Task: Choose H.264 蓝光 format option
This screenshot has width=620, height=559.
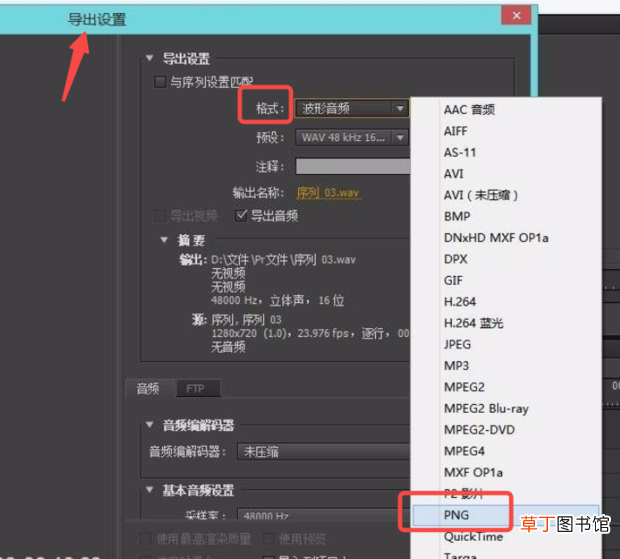Action: [x=506, y=323]
